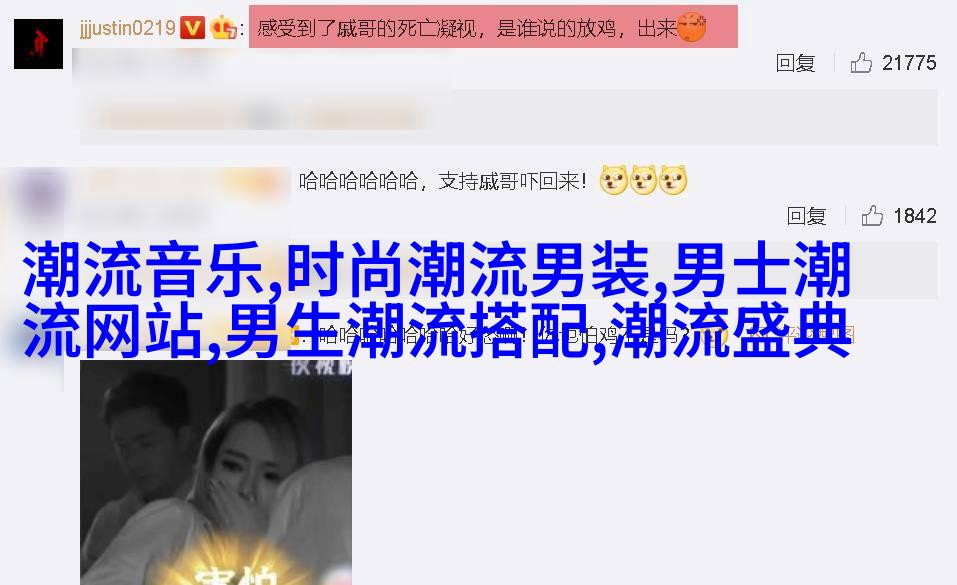This screenshot has width=957, height=585.
Task: Click the crown membership badge icon
Action: (223, 28)
